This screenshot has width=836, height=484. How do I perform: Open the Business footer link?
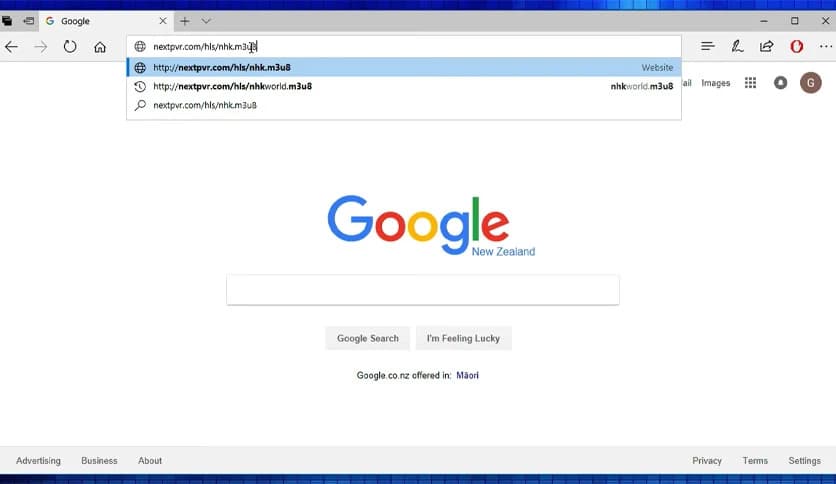tap(99, 461)
